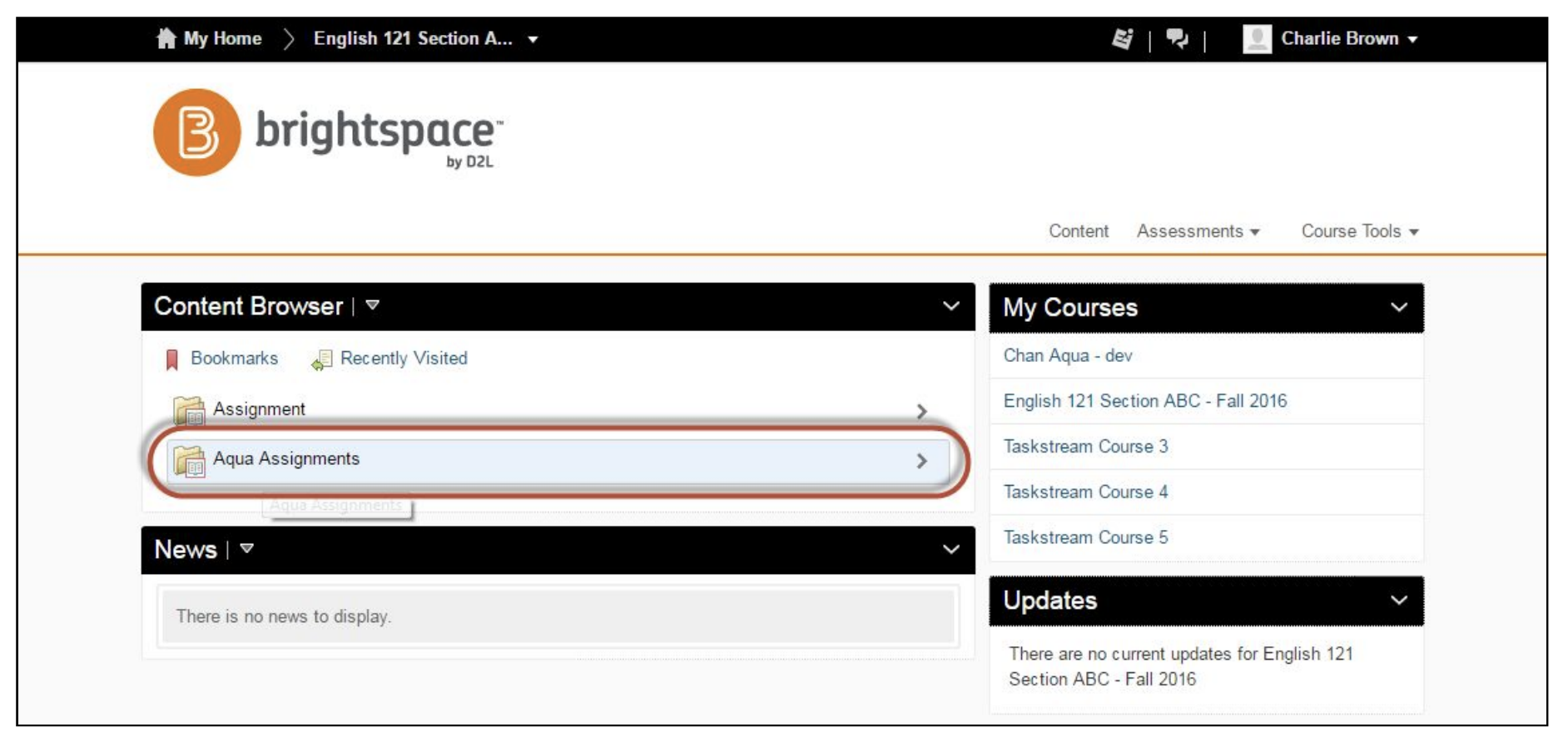Click the Aqua Assignments folder icon
Viewport: 1568px width, 752px height.
pos(189,460)
